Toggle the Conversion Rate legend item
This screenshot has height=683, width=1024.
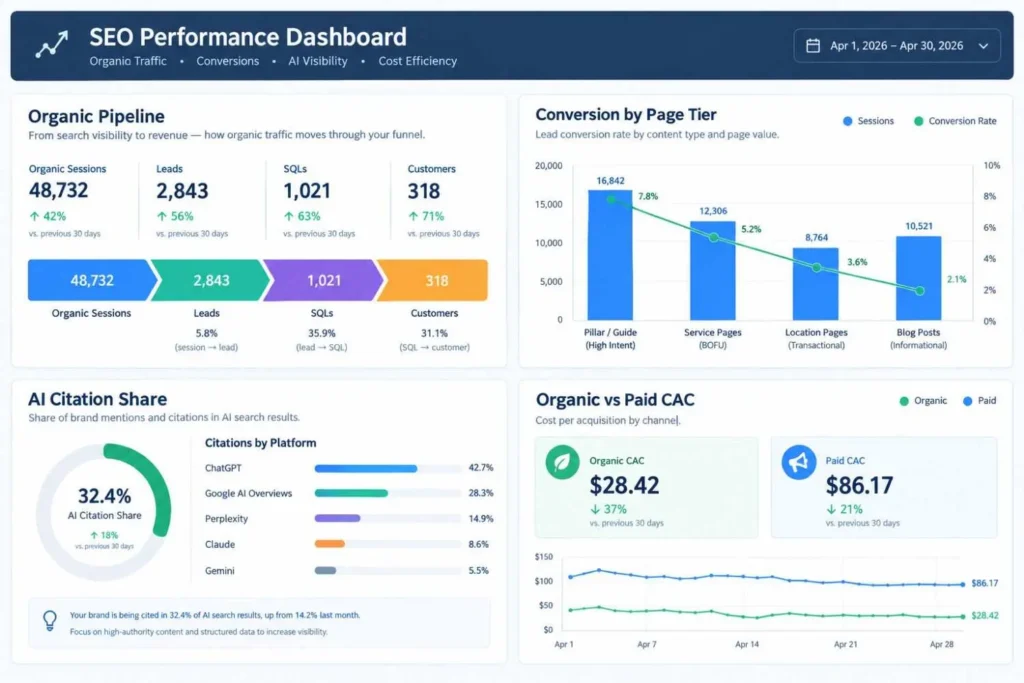955,121
